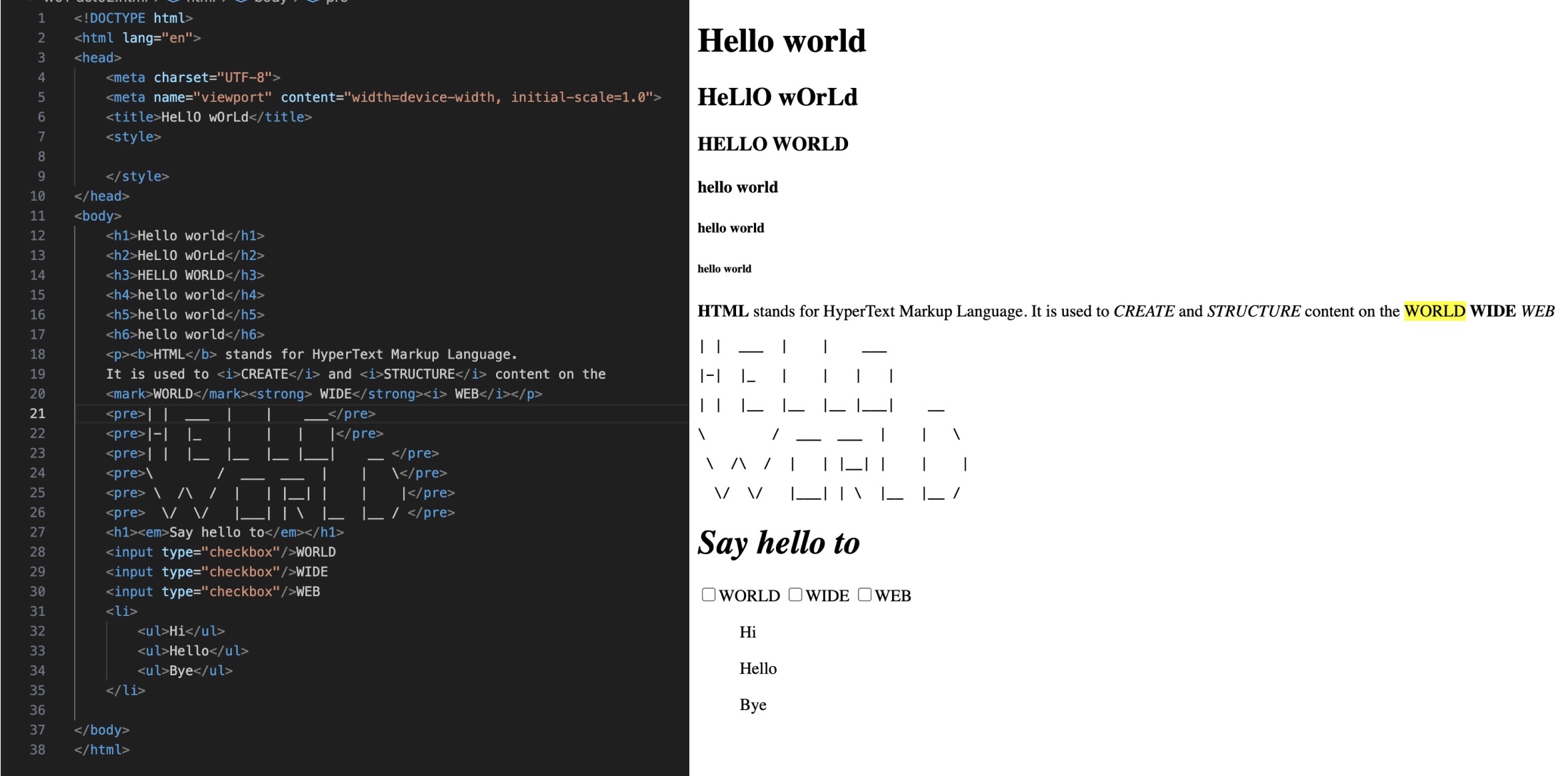The height and width of the screenshot is (776, 1568).
Task: Click the closing html tag on line 38
Action: pos(101,750)
